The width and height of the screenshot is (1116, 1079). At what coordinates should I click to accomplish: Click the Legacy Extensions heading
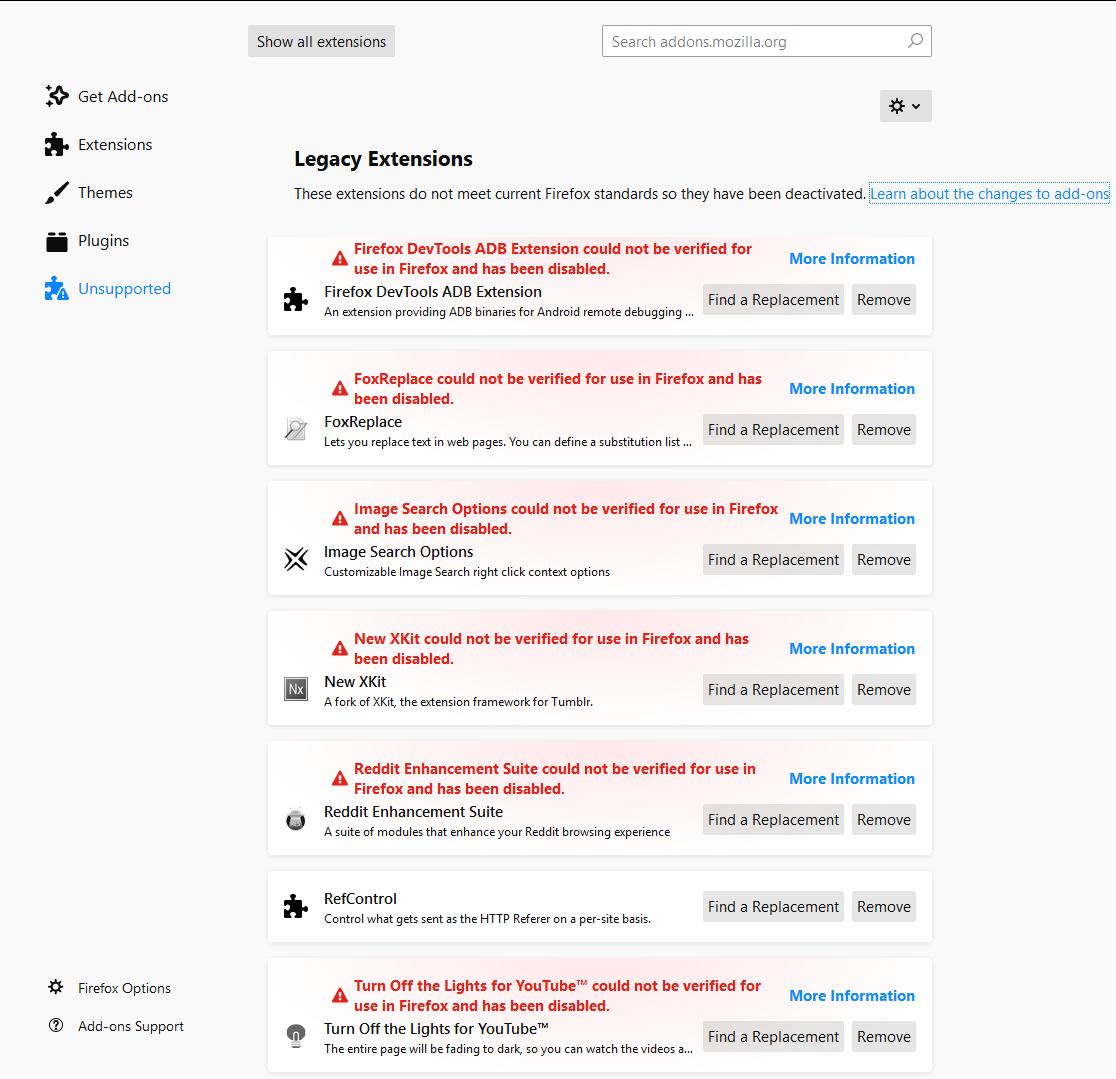tap(384, 159)
